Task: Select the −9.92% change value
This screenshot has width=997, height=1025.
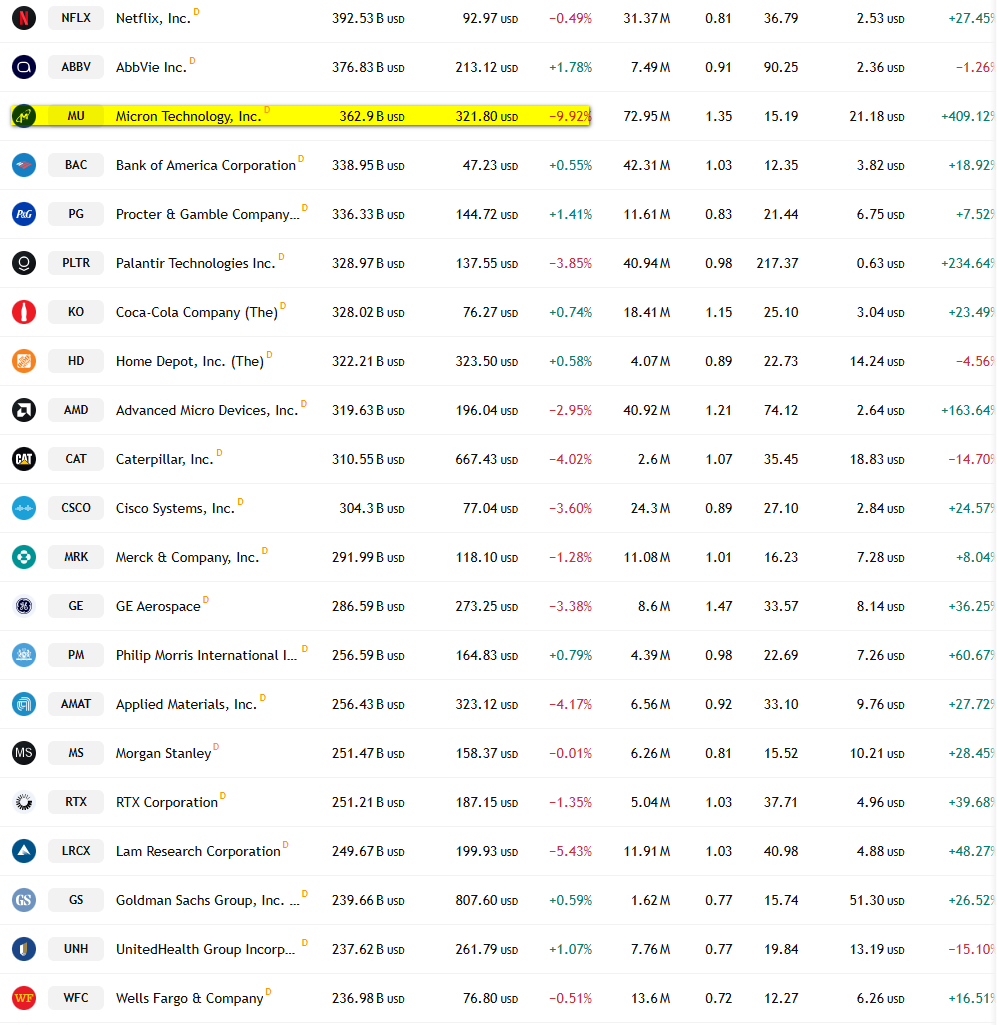Action: (570, 116)
